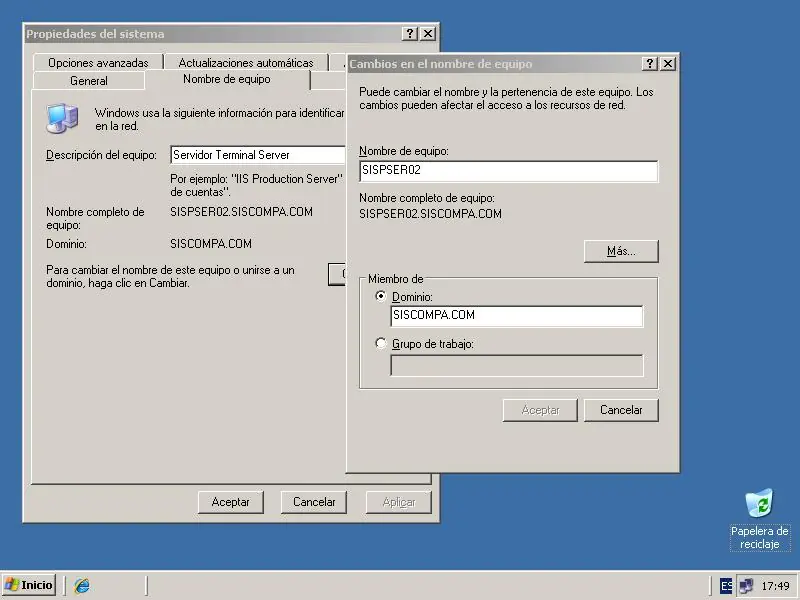Click the Más... button
This screenshot has width=800, height=600.
coord(621,251)
